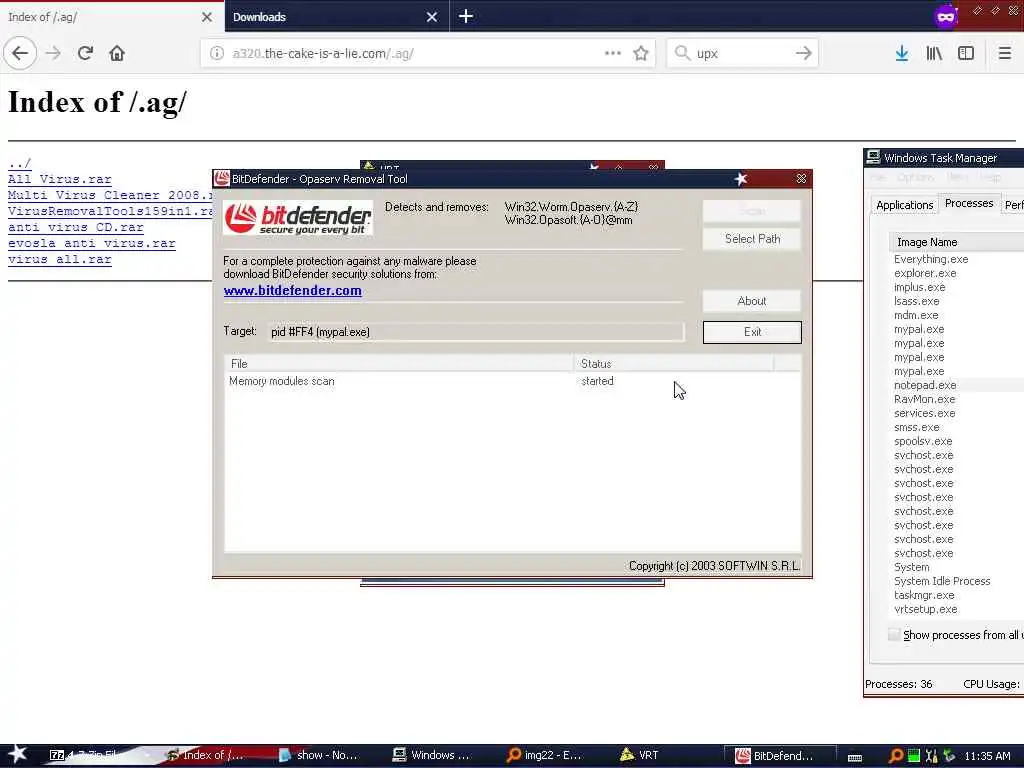Click the private browsing mask icon
The height and width of the screenshot is (768, 1024).
pyautogui.click(x=946, y=16)
